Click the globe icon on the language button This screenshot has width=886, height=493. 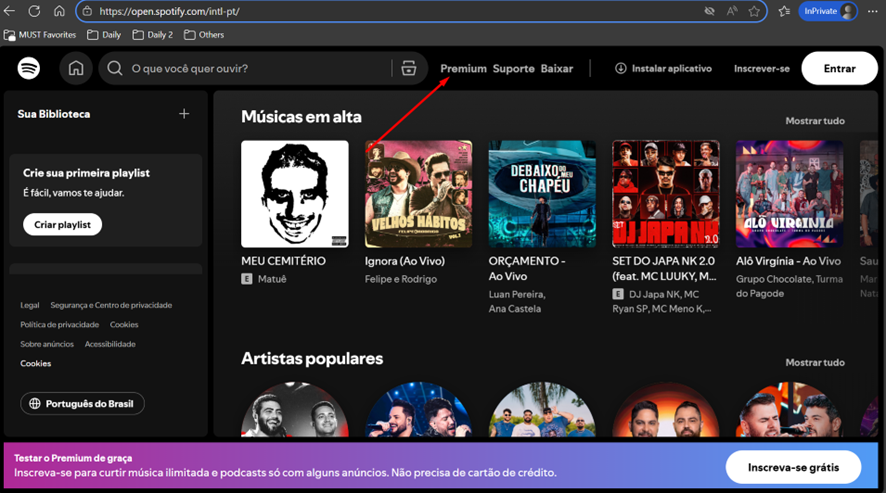click(x=35, y=404)
